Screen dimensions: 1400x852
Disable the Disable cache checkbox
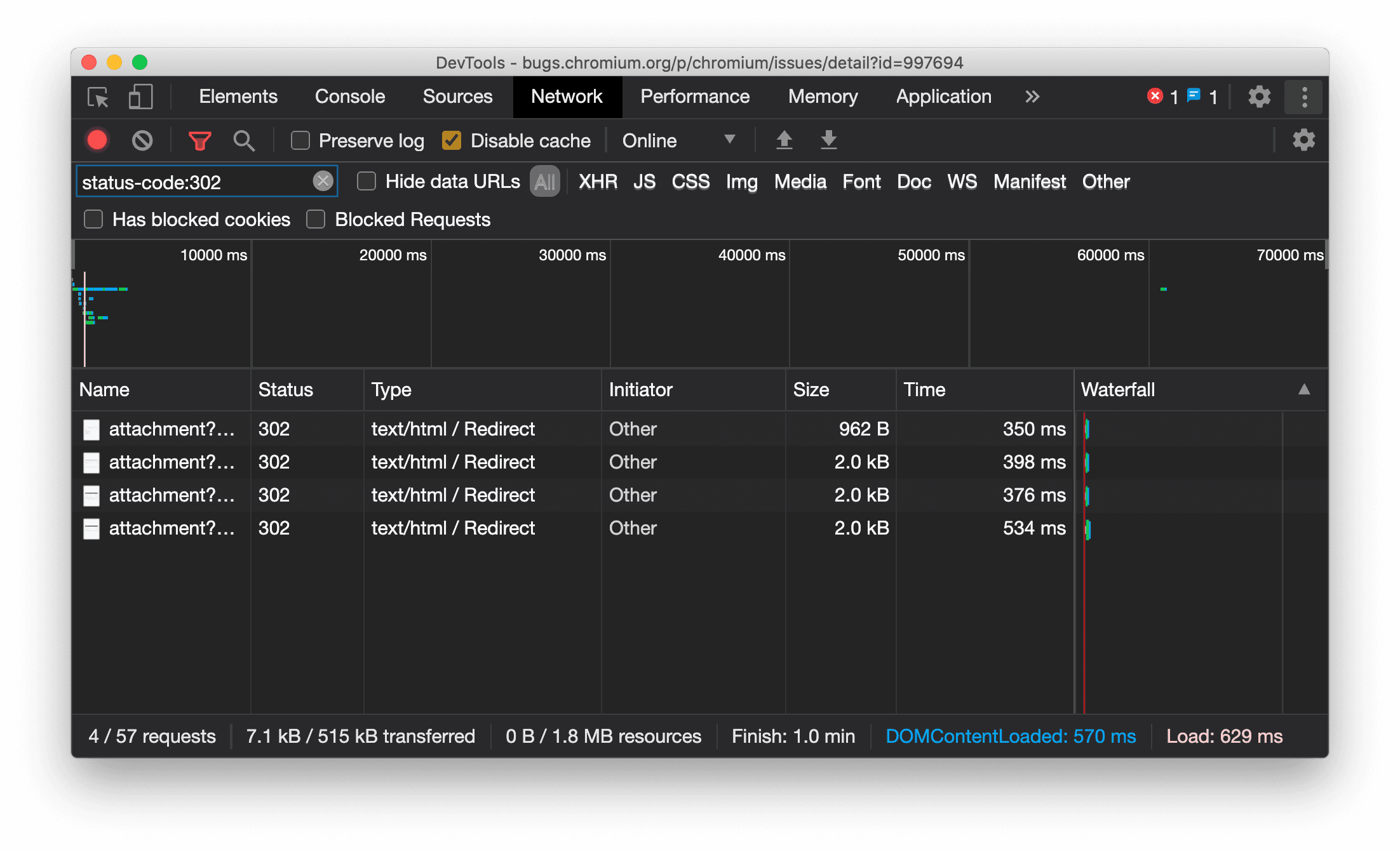453,140
